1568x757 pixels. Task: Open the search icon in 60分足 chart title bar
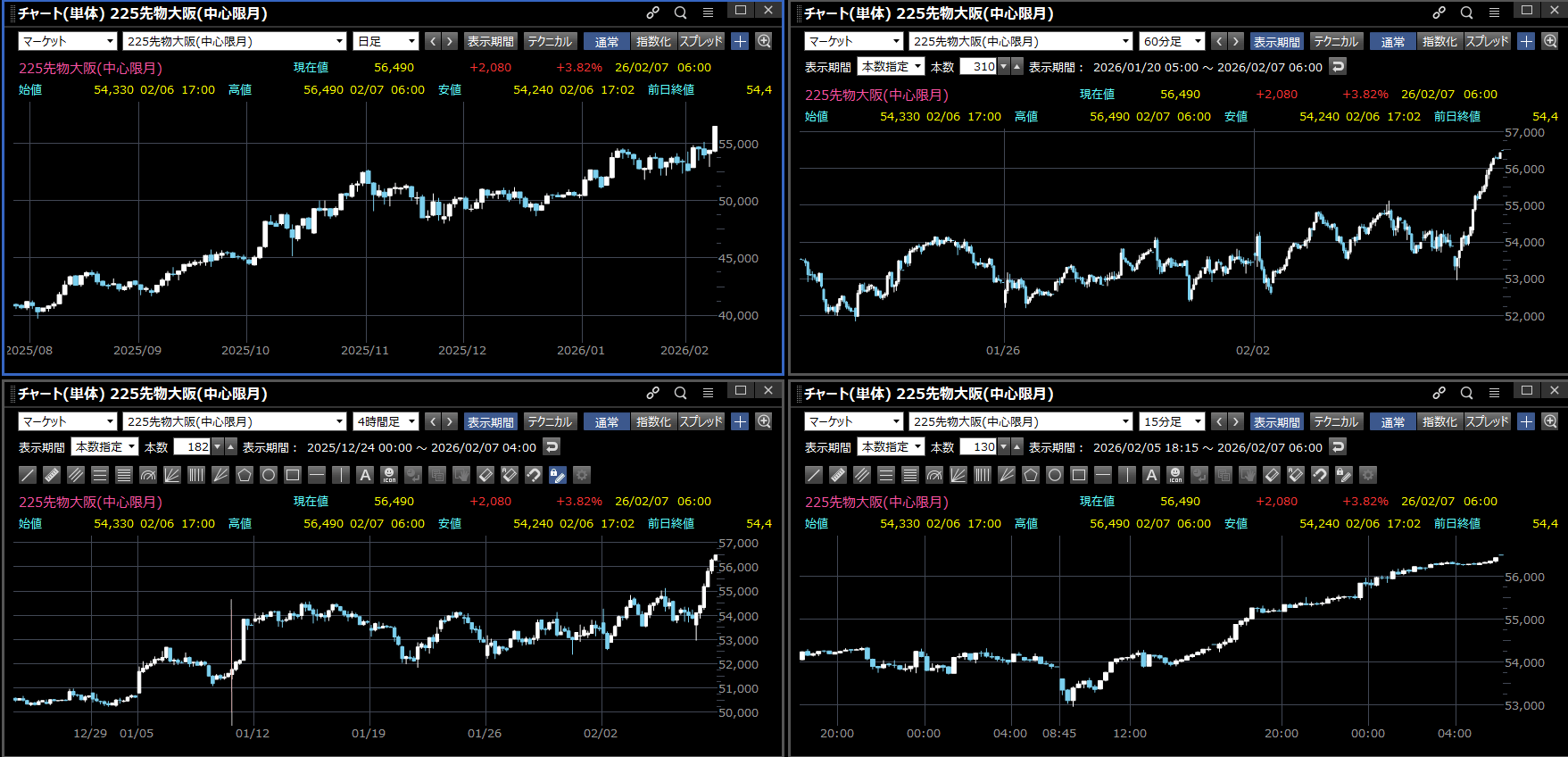(x=1466, y=12)
